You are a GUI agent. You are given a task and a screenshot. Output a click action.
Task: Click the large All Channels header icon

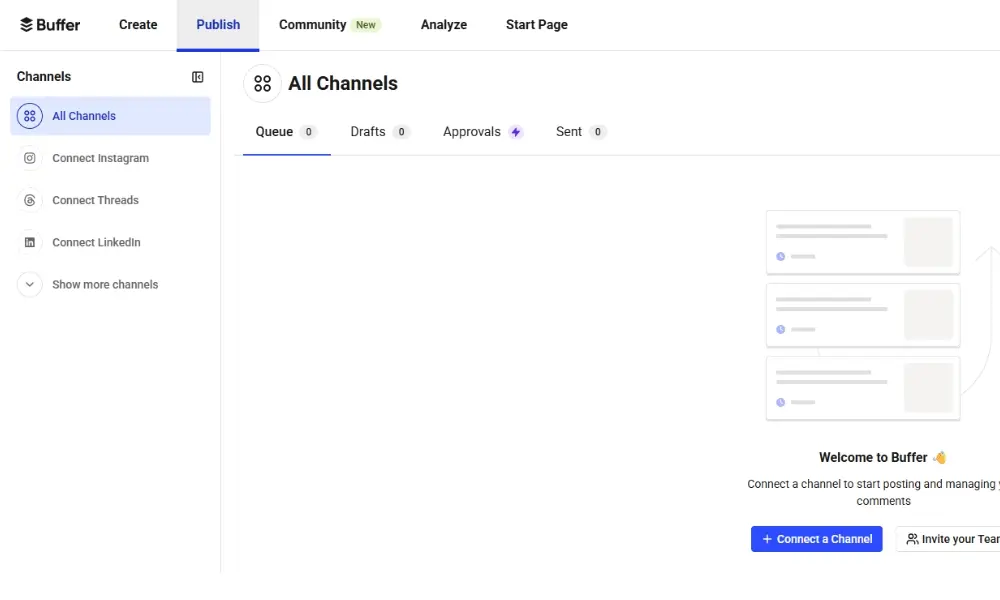tap(262, 84)
